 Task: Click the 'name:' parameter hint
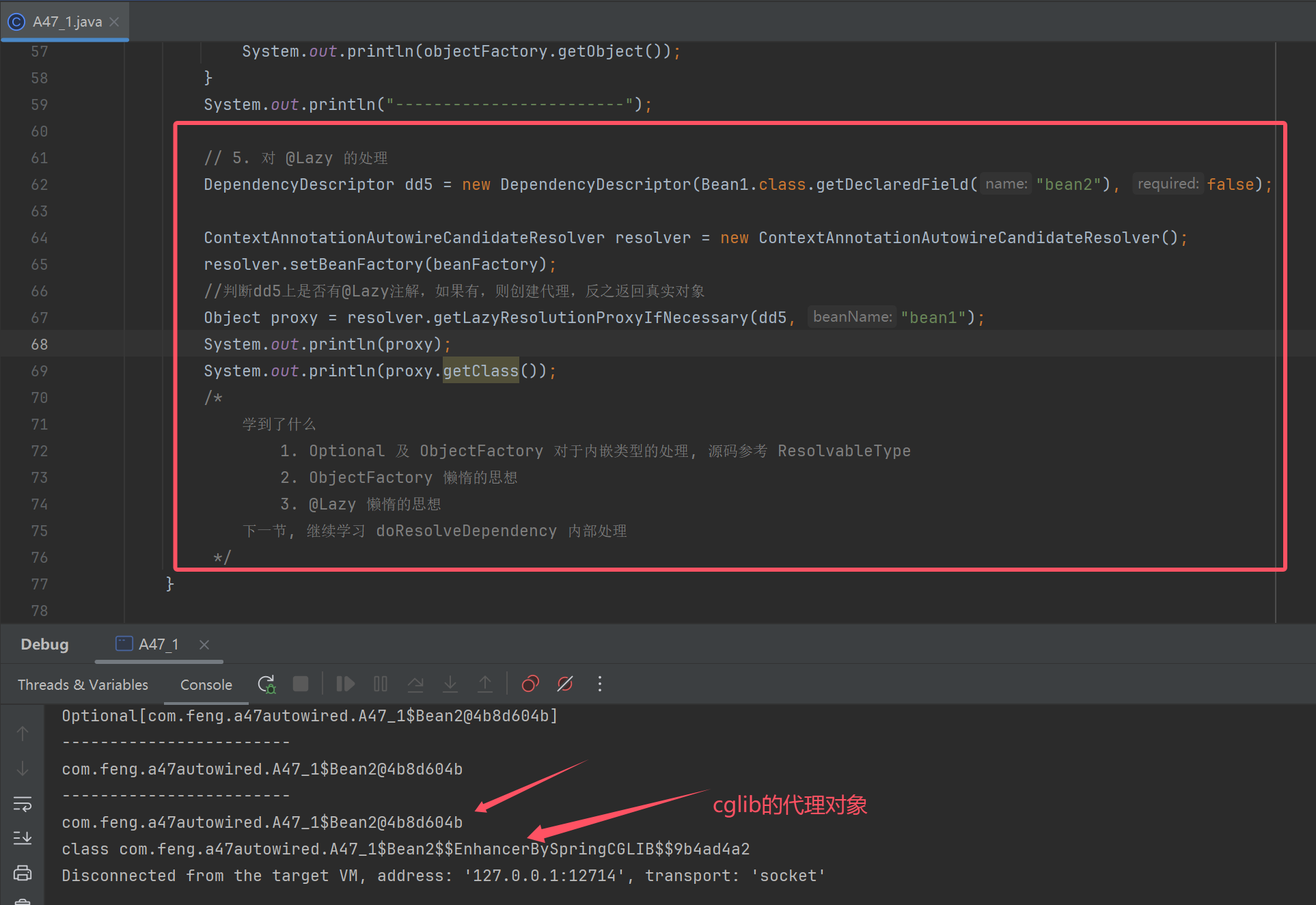point(1006,184)
